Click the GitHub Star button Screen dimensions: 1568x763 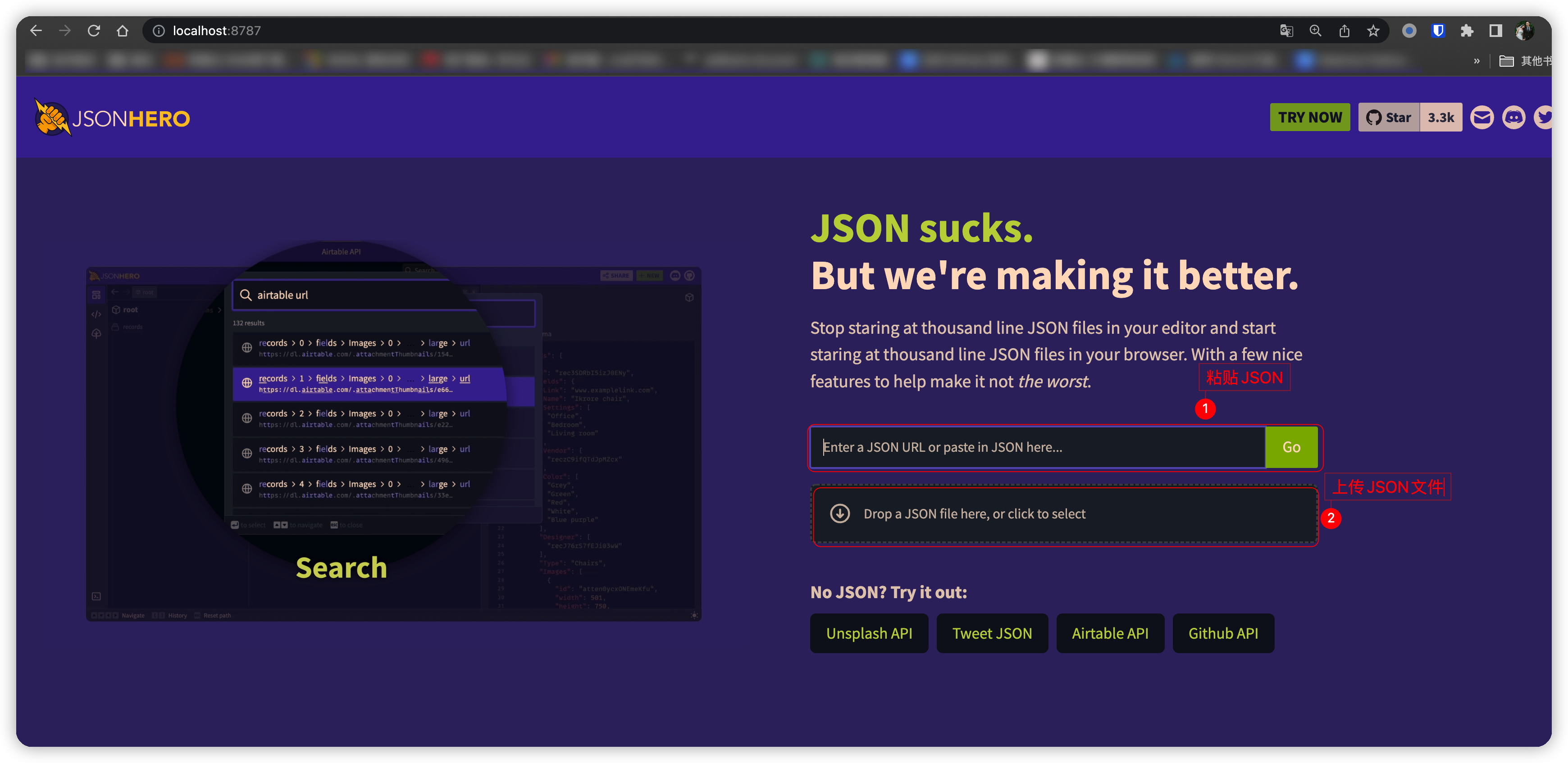[x=1388, y=118]
